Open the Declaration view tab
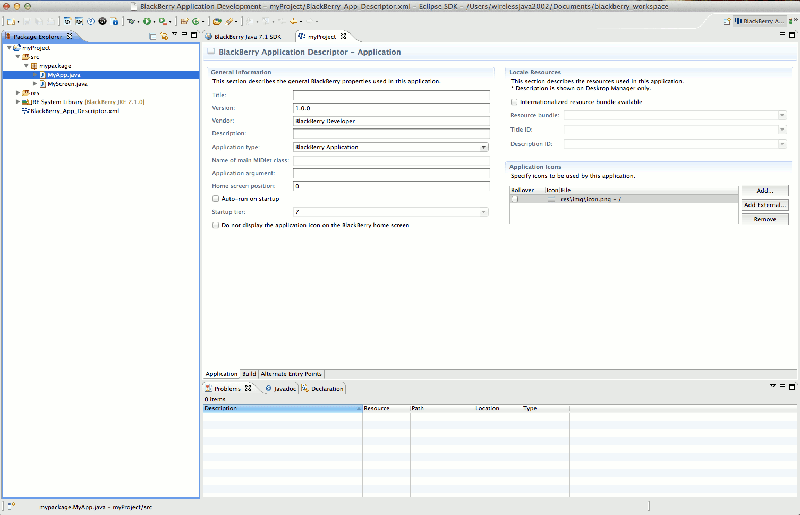The image size is (800, 515). point(322,389)
